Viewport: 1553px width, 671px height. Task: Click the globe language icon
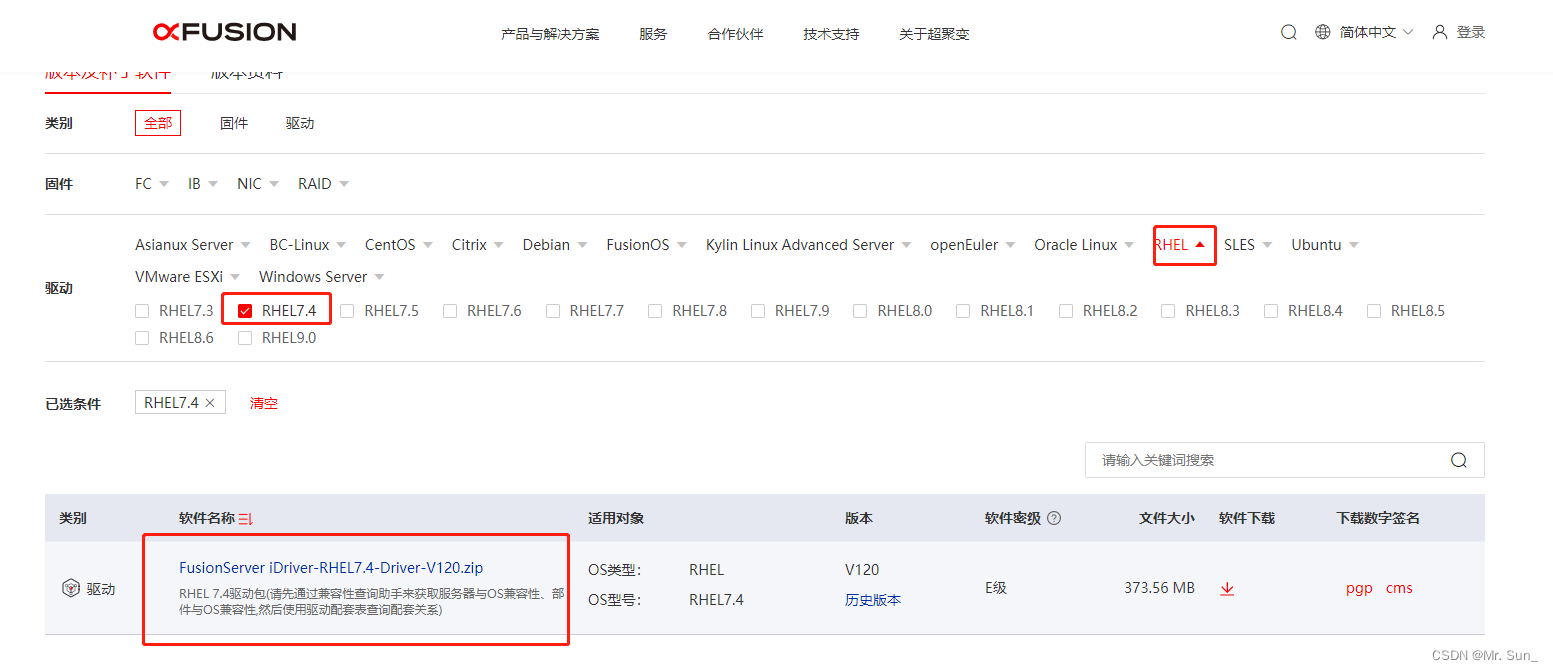pyautogui.click(x=1322, y=32)
